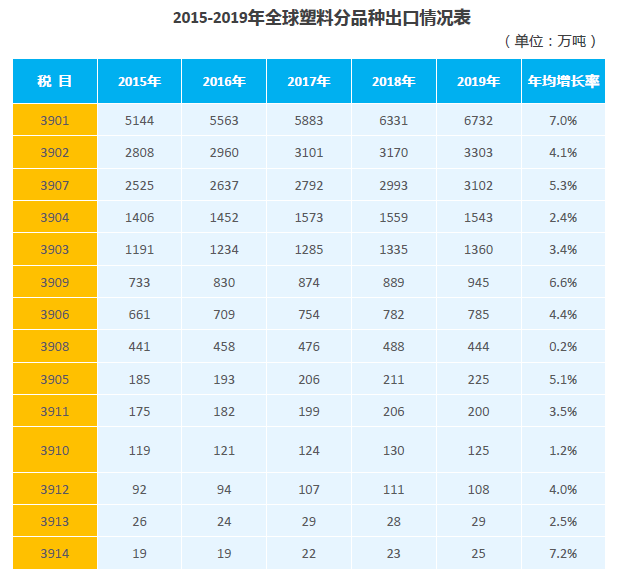Select the 2017年 column header

(309, 81)
